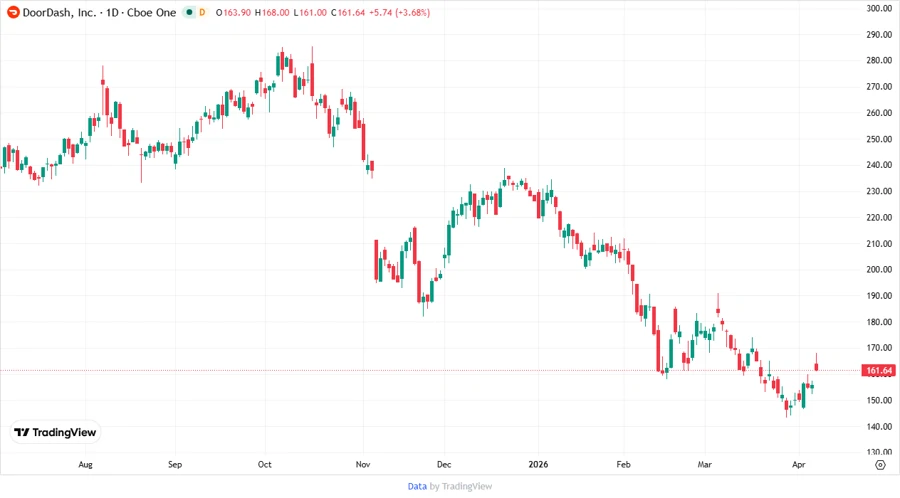Select the 2026 label on time axis

click(x=538, y=464)
